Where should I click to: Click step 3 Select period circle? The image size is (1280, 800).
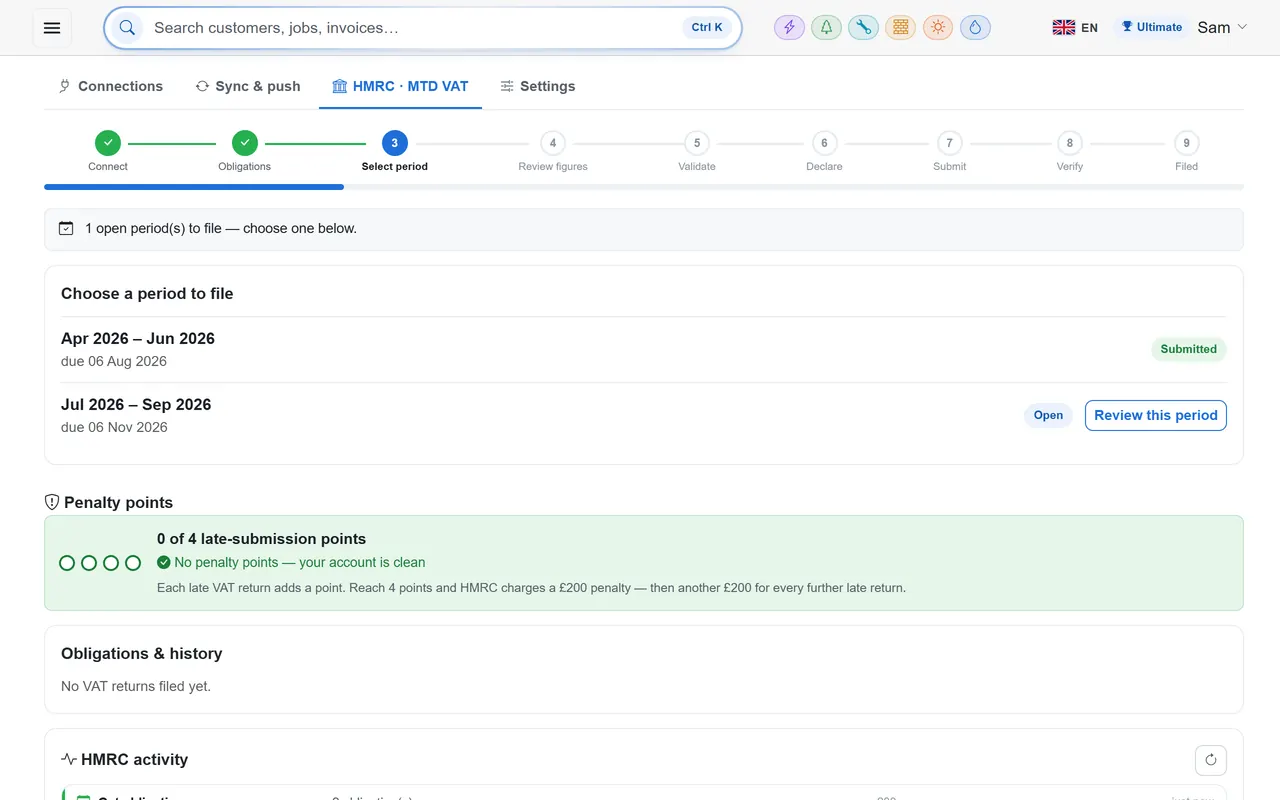point(394,143)
